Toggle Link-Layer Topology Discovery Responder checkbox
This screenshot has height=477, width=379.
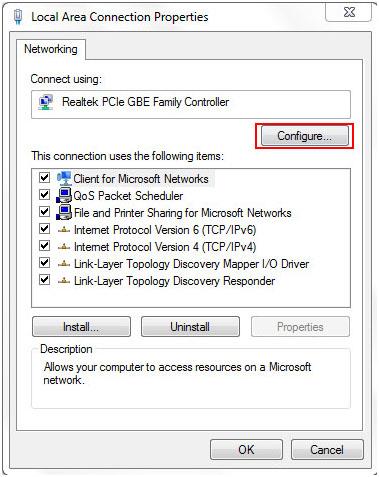(x=44, y=280)
